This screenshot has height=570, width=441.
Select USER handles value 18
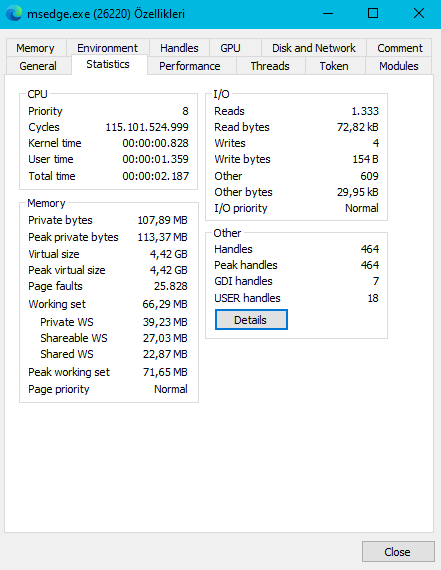(x=373, y=298)
